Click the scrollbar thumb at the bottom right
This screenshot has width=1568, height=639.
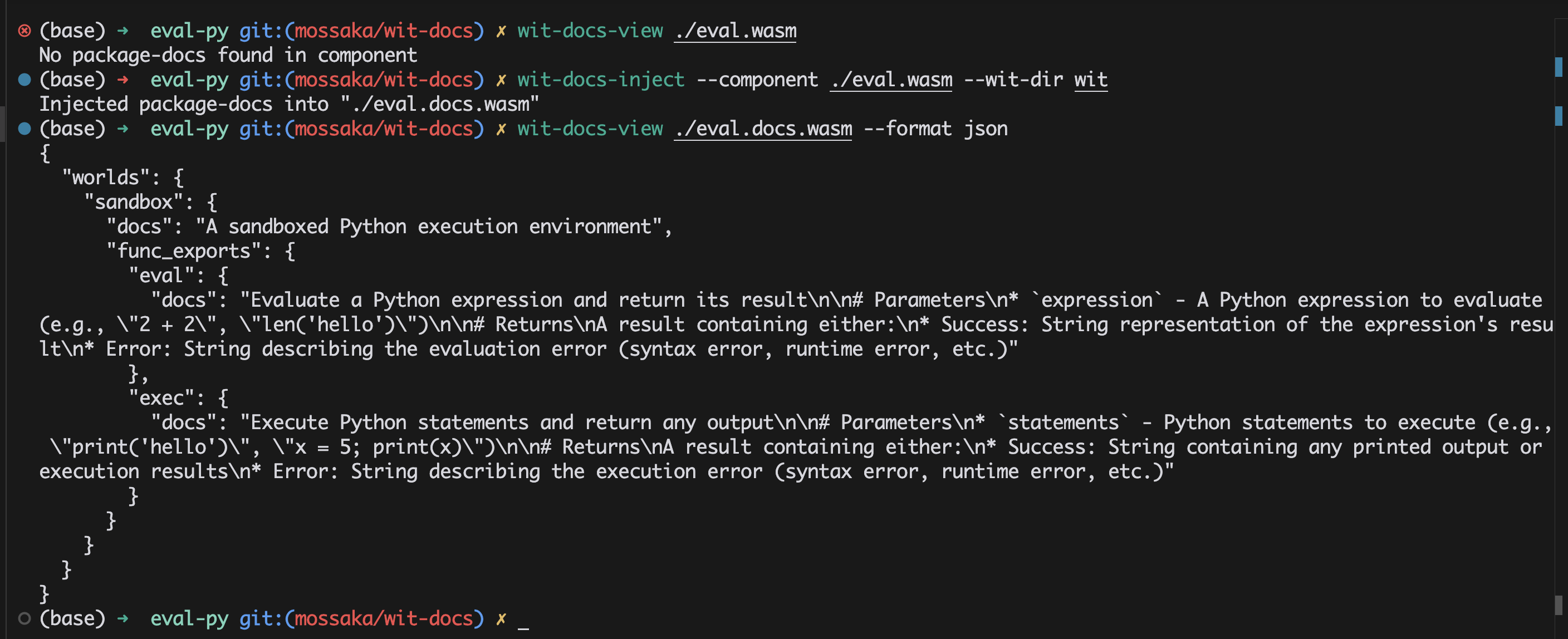click(x=1559, y=605)
